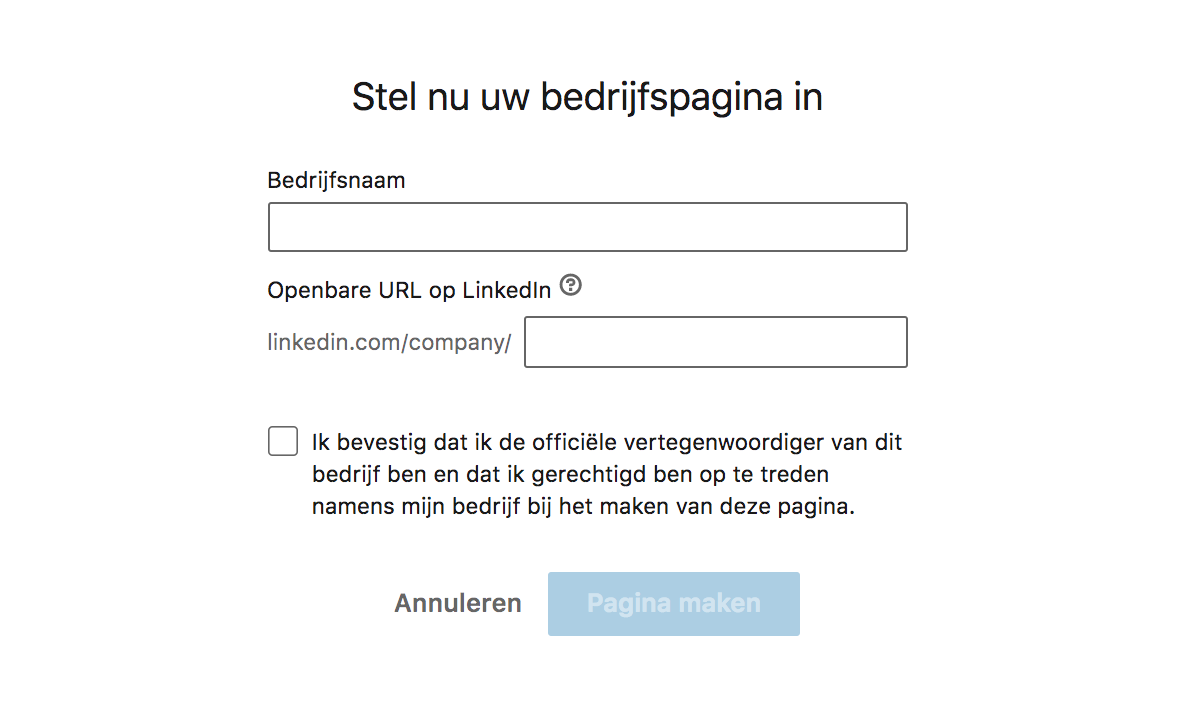Click the Bedrijfsnaam input field
The image size is (1178, 712).
coord(587,227)
